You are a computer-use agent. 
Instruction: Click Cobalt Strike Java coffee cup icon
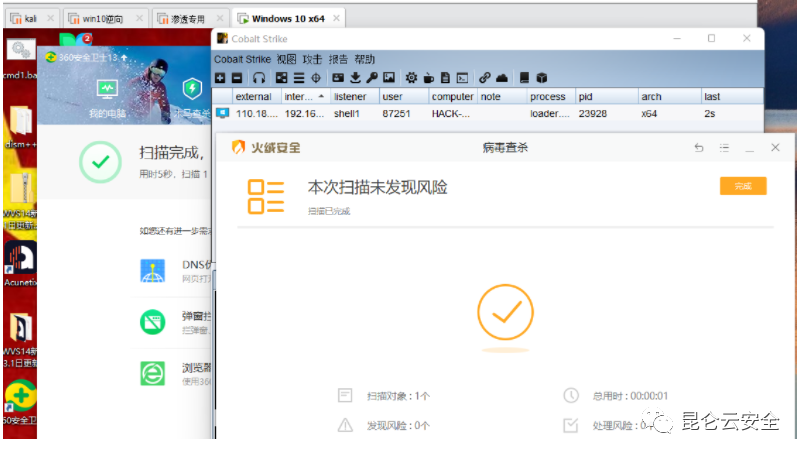tap(429, 78)
